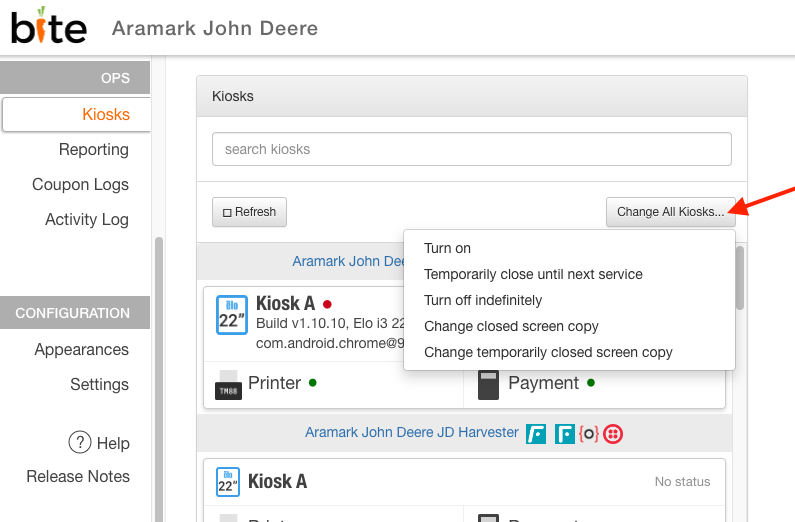
Task: Click the Build v1.10.10 text line
Action: 330,323
